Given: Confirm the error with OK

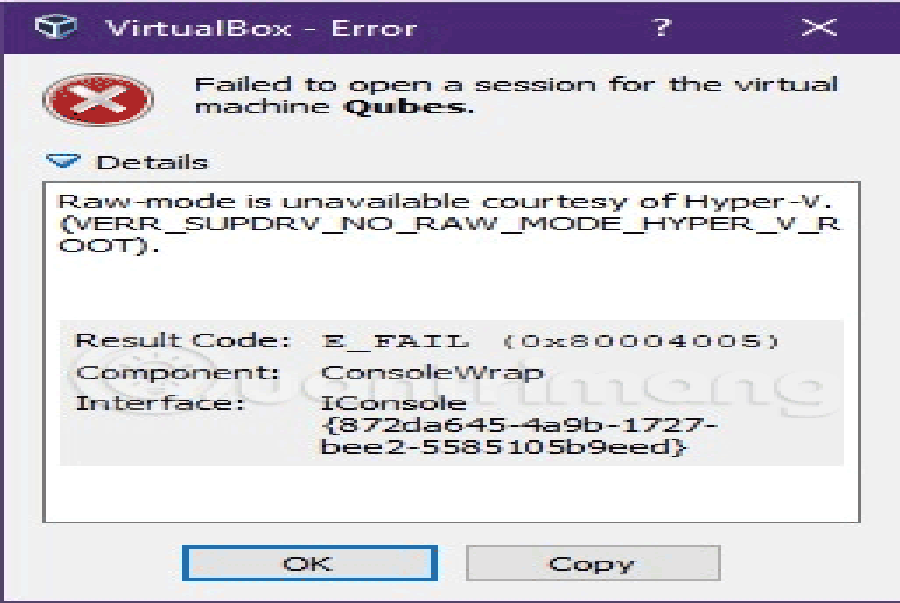Looking at the screenshot, I should 309,563.
